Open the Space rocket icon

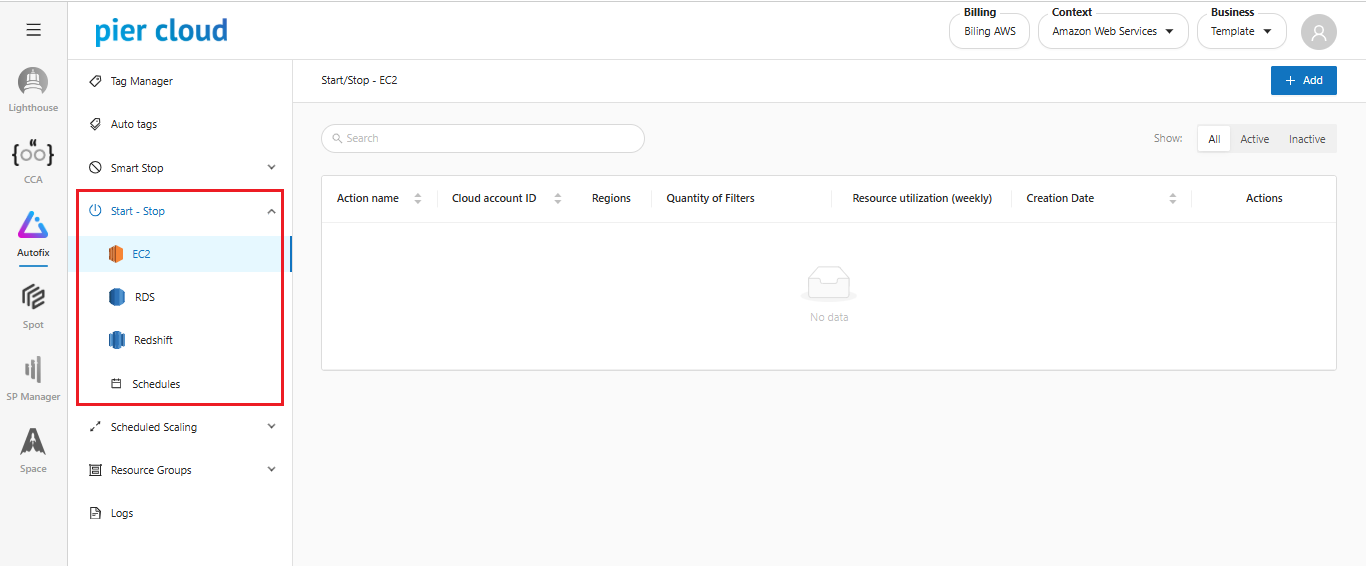[33, 443]
